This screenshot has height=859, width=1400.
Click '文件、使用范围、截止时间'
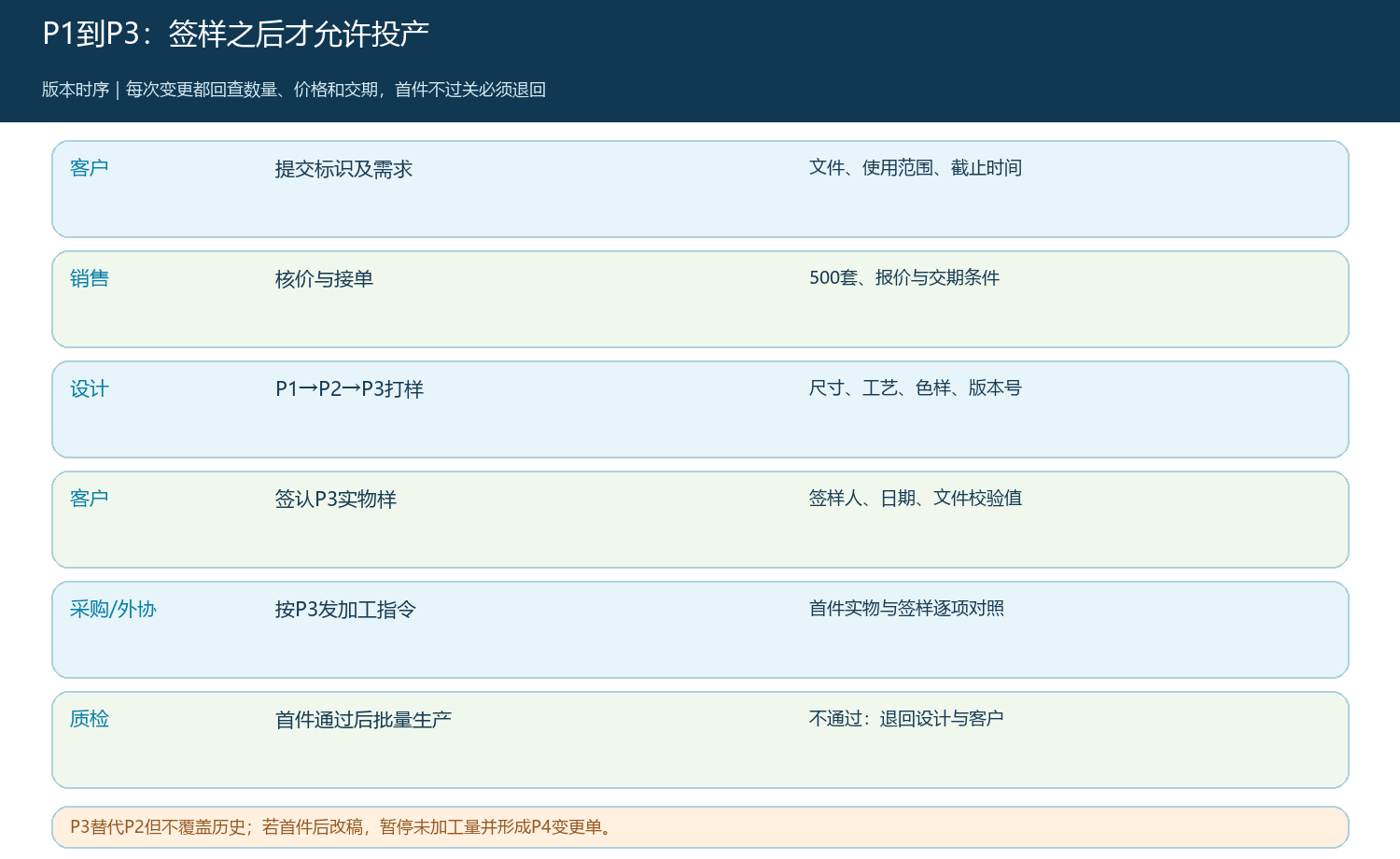pos(915,168)
